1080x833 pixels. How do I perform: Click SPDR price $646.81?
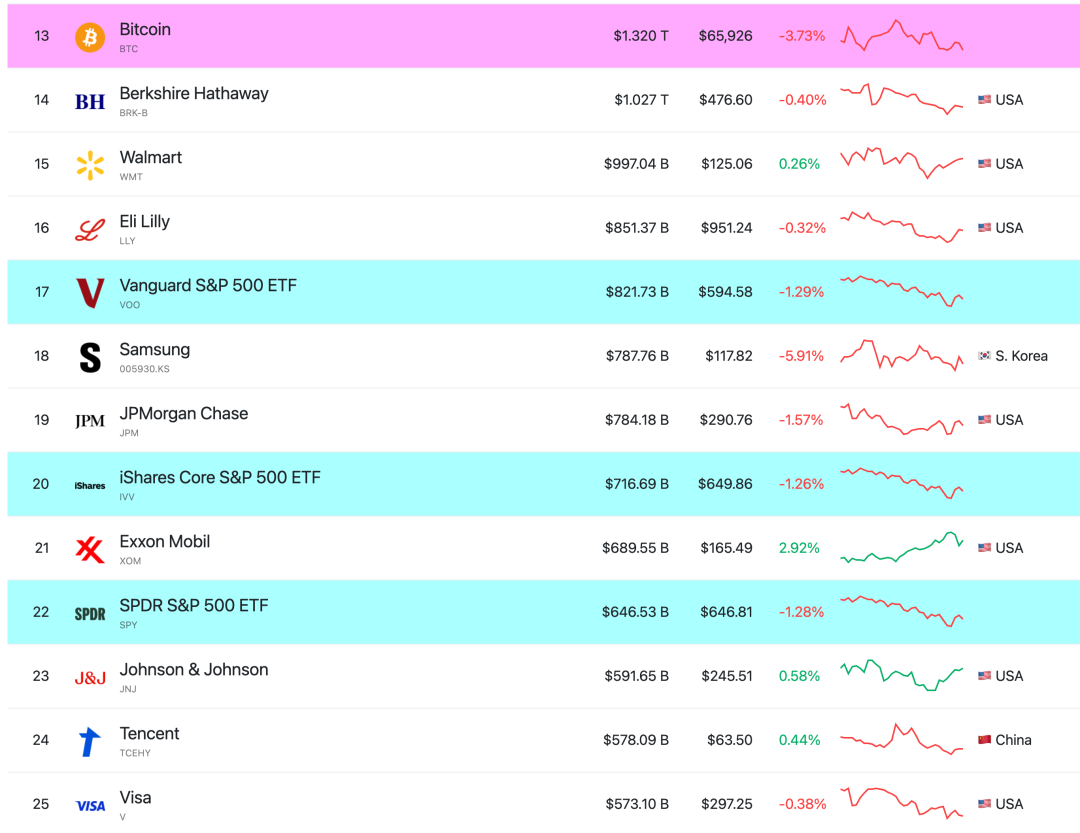[x=726, y=612]
